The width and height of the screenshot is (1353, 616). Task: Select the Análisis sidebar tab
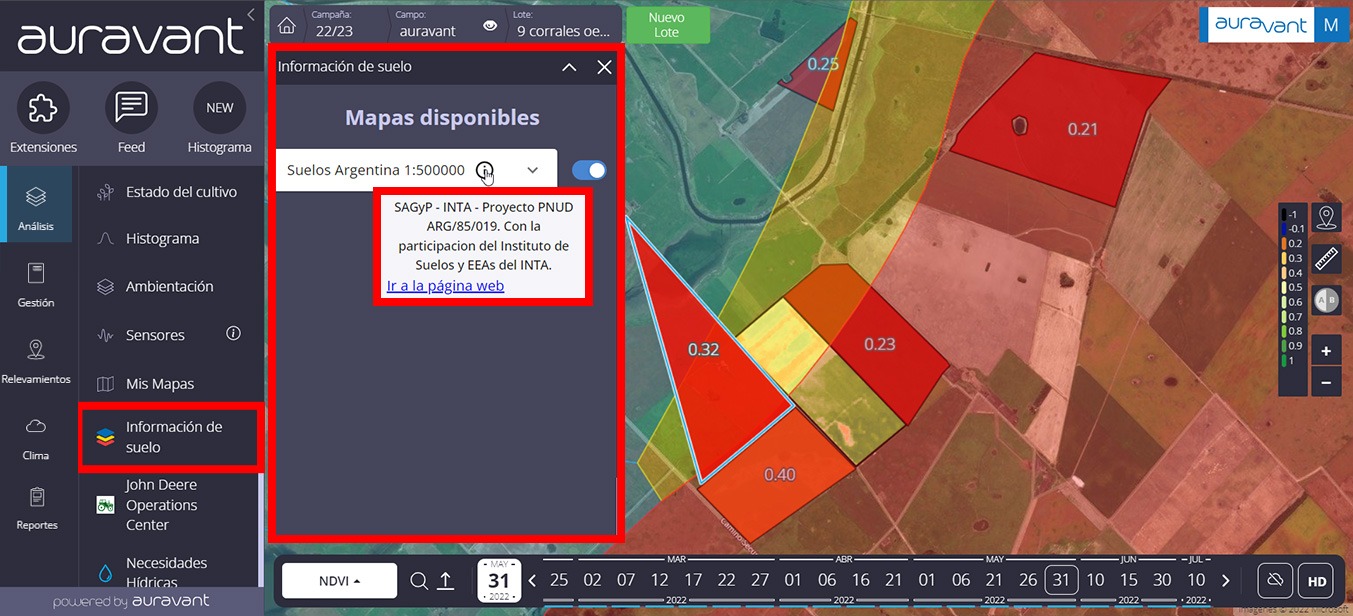click(36, 204)
